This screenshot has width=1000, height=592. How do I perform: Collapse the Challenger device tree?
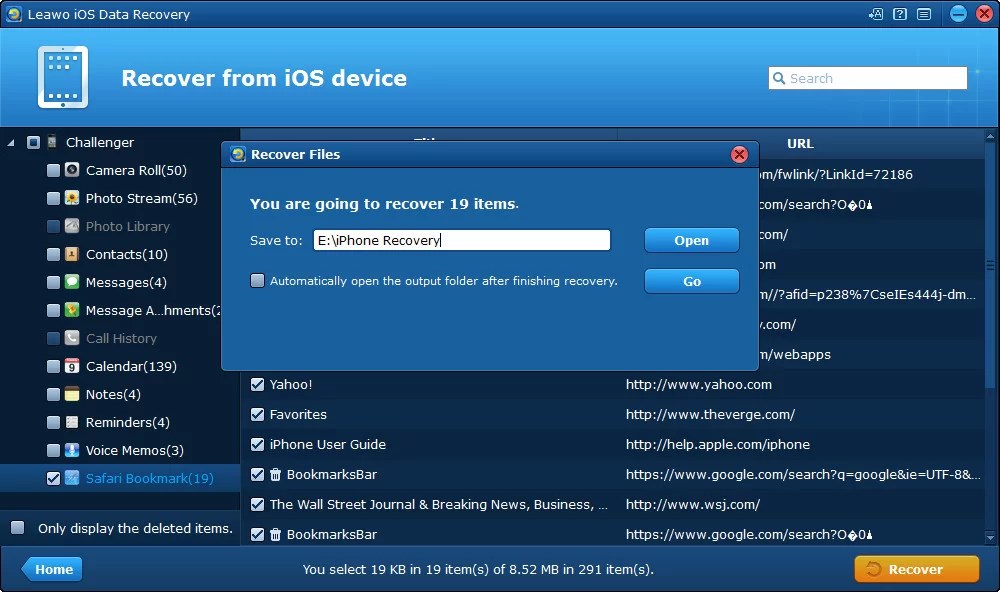click(11, 143)
